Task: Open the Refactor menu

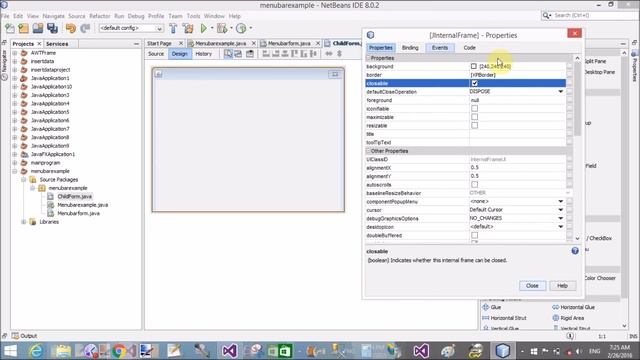Action: coord(100,16)
